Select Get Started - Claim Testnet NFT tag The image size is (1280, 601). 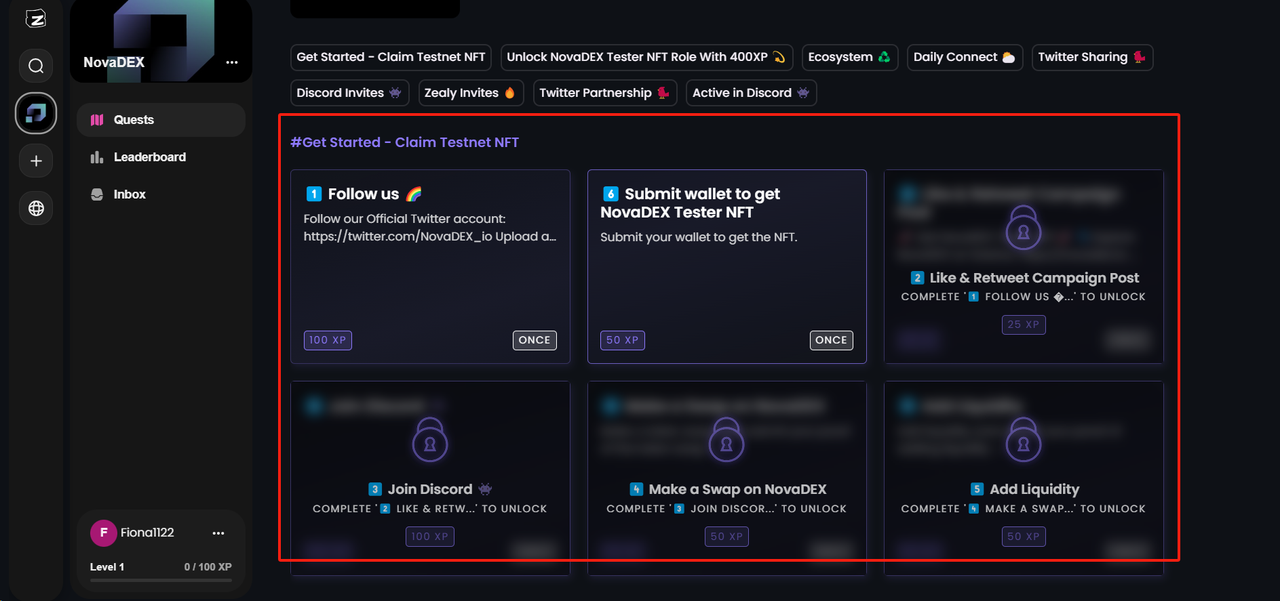click(x=391, y=57)
